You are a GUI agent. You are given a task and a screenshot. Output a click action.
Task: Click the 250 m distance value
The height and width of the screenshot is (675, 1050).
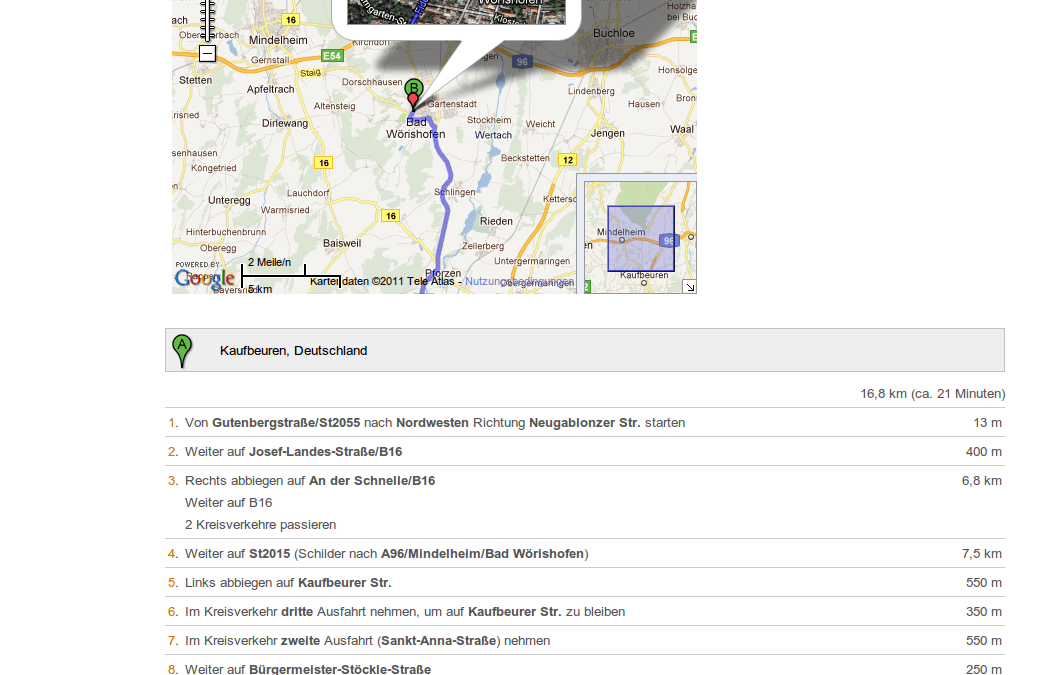pos(984,669)
